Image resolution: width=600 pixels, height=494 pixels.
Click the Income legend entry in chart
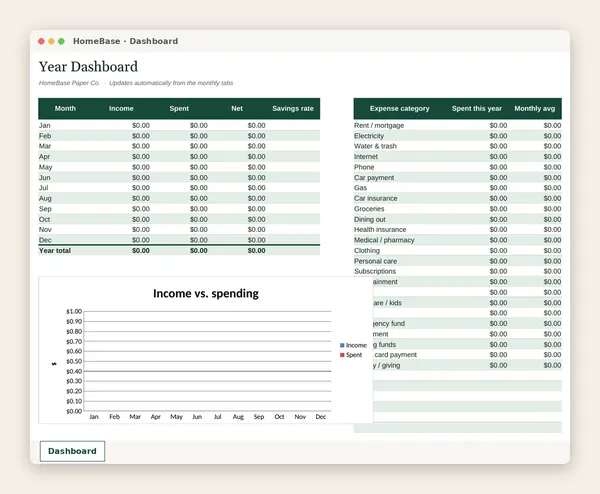click(x=353, y=345)
